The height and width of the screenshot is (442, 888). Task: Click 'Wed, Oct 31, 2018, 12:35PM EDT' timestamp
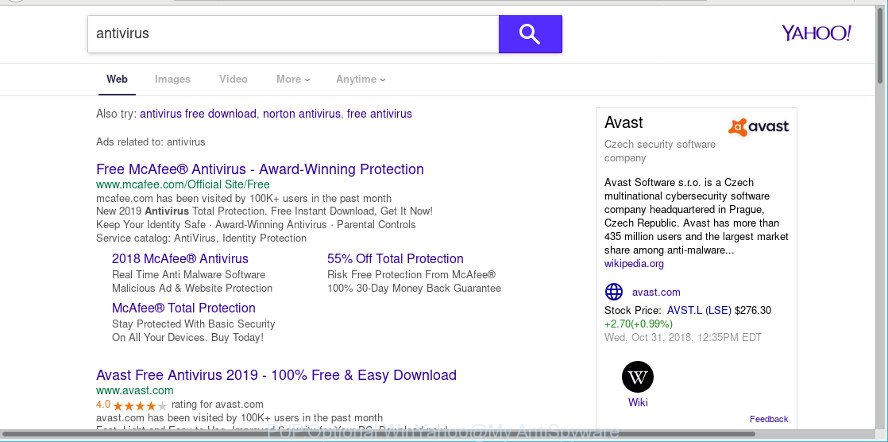[683, 338]
